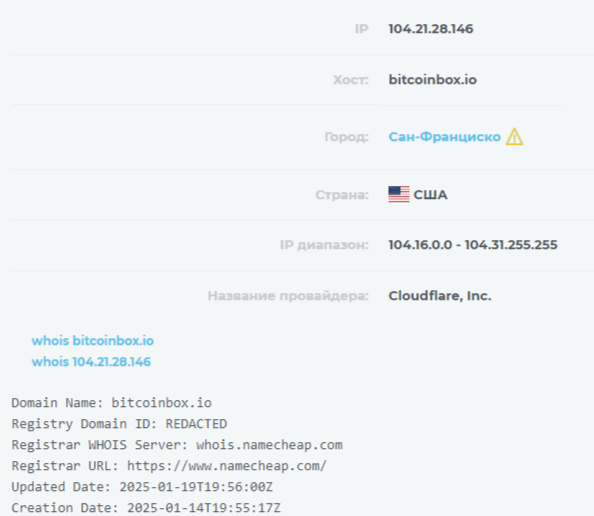The height and width of the screenshot is (516, 594).
Task: Click the provider name Cloudflare, Inc.
Action: 440,296
